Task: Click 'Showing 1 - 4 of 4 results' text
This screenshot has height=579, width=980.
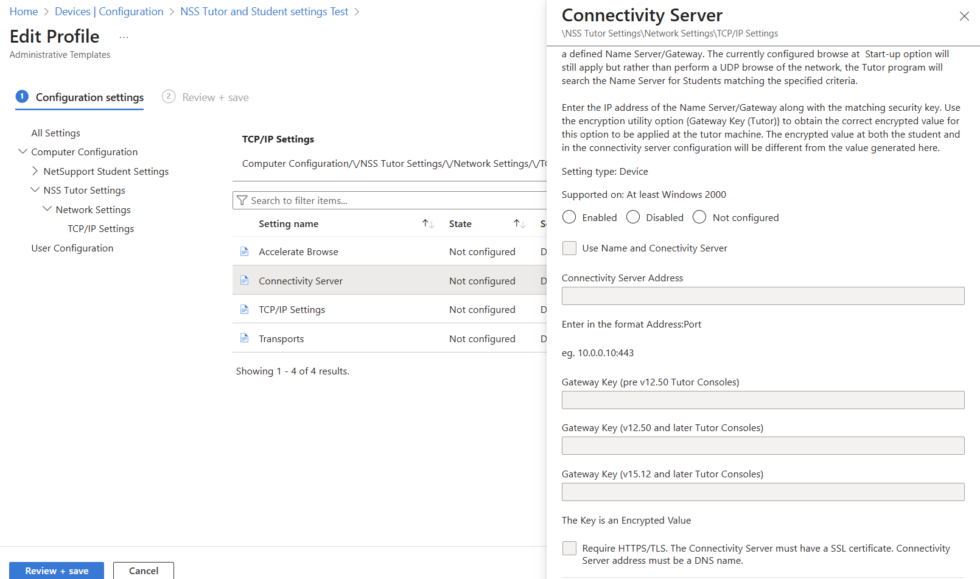Action: [x=292, y=371]
